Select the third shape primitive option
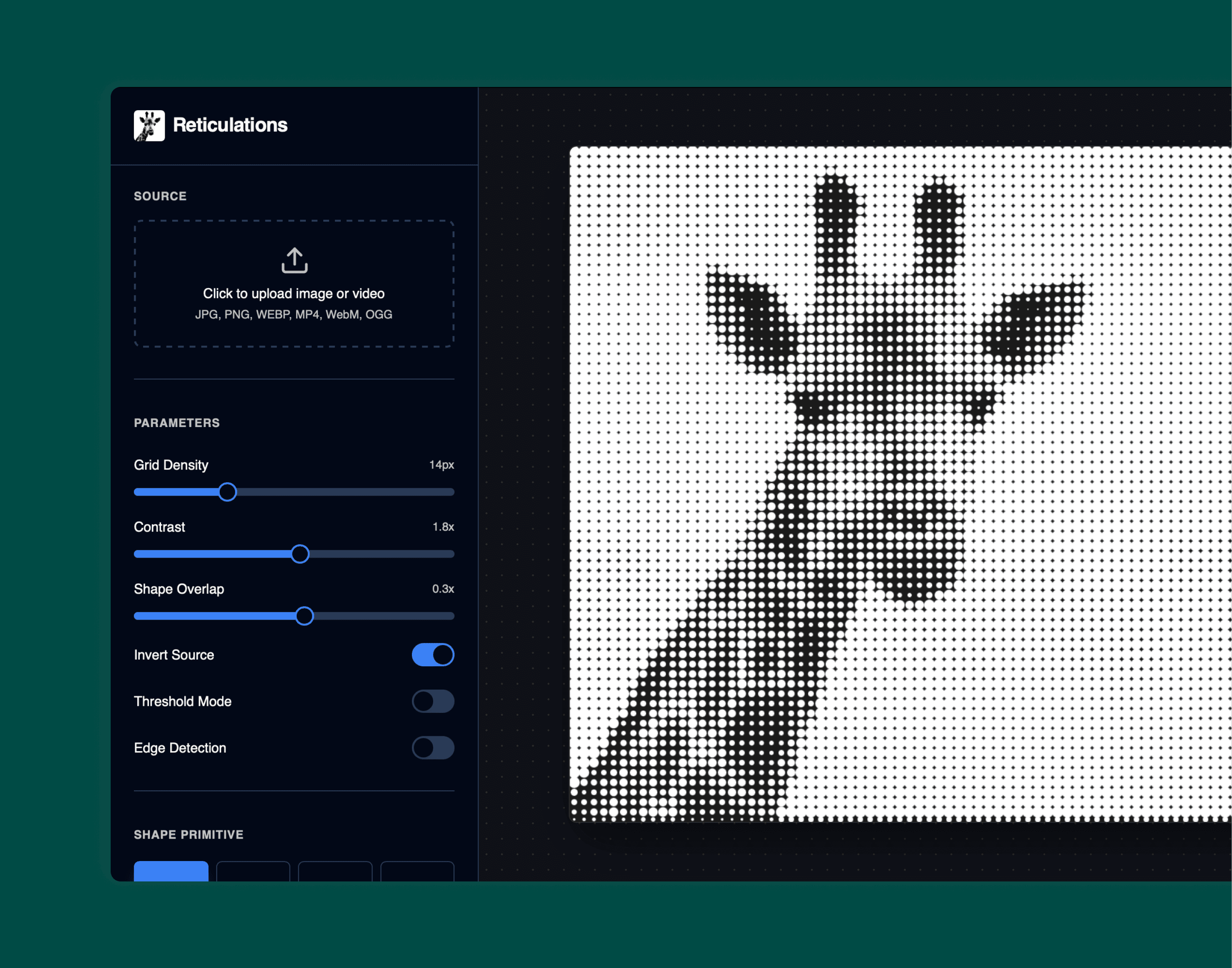1232x968 pixels. (x=335, y=871)
